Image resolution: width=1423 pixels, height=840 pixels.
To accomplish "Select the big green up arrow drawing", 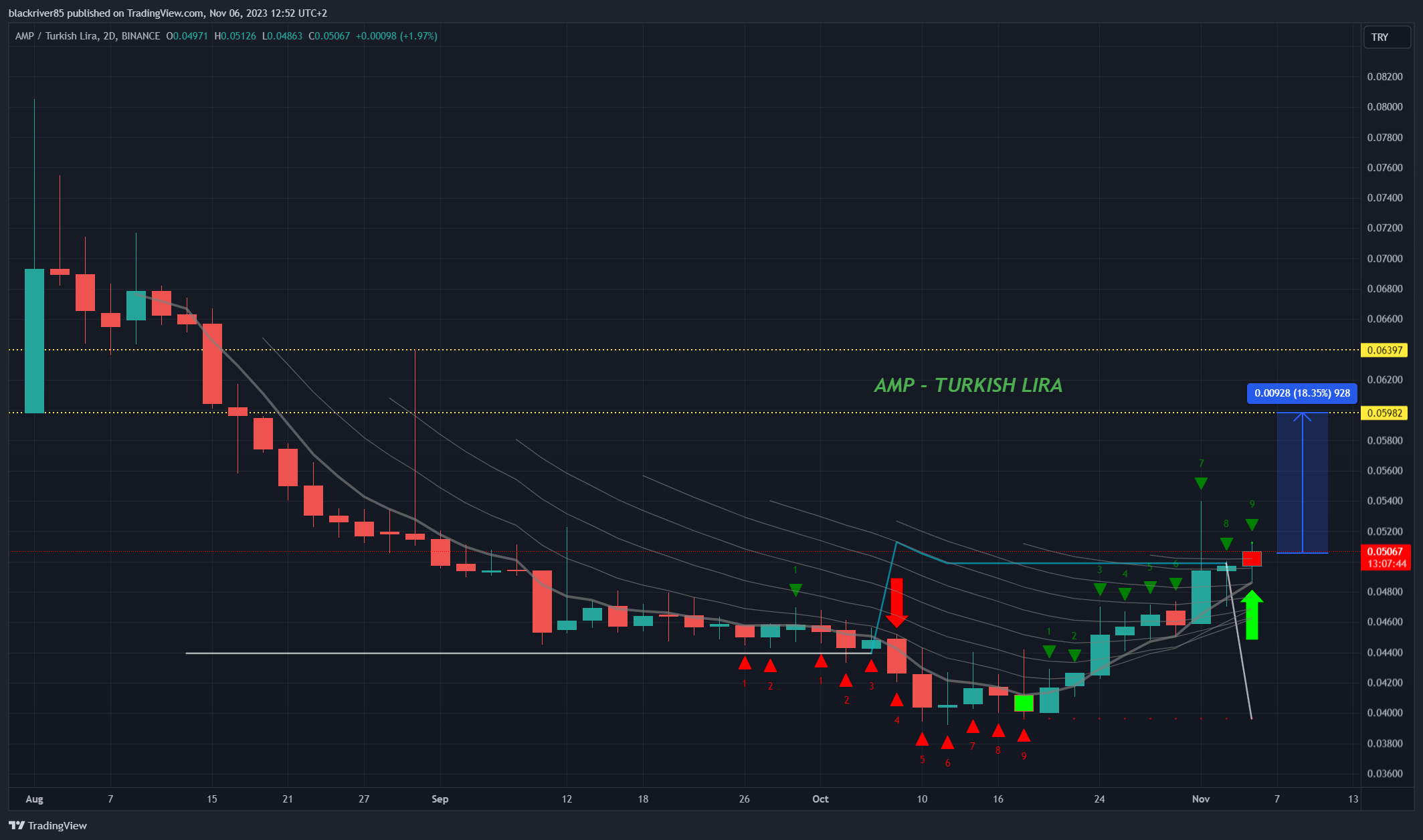I will tap(1252, 615).
